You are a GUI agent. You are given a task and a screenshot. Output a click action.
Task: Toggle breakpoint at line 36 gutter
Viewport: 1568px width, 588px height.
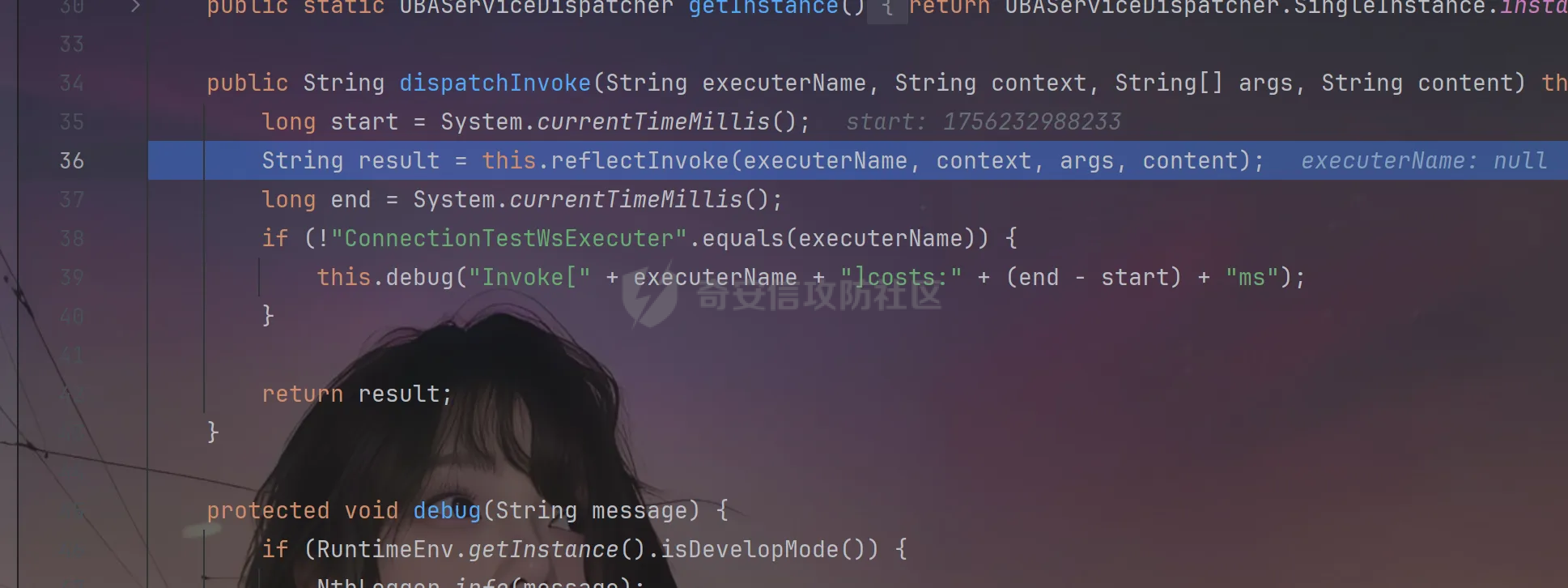(72, 160)
